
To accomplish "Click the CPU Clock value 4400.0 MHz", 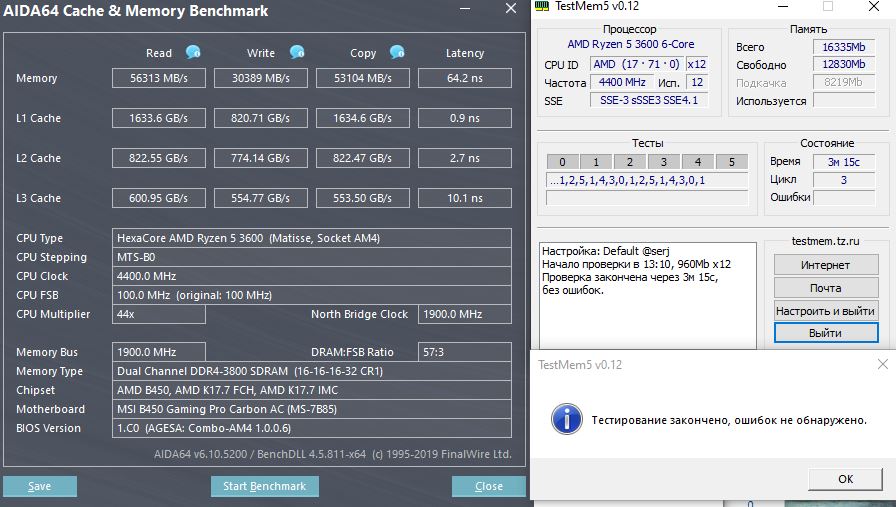I will pyautogui.click(x=311, y=276).
